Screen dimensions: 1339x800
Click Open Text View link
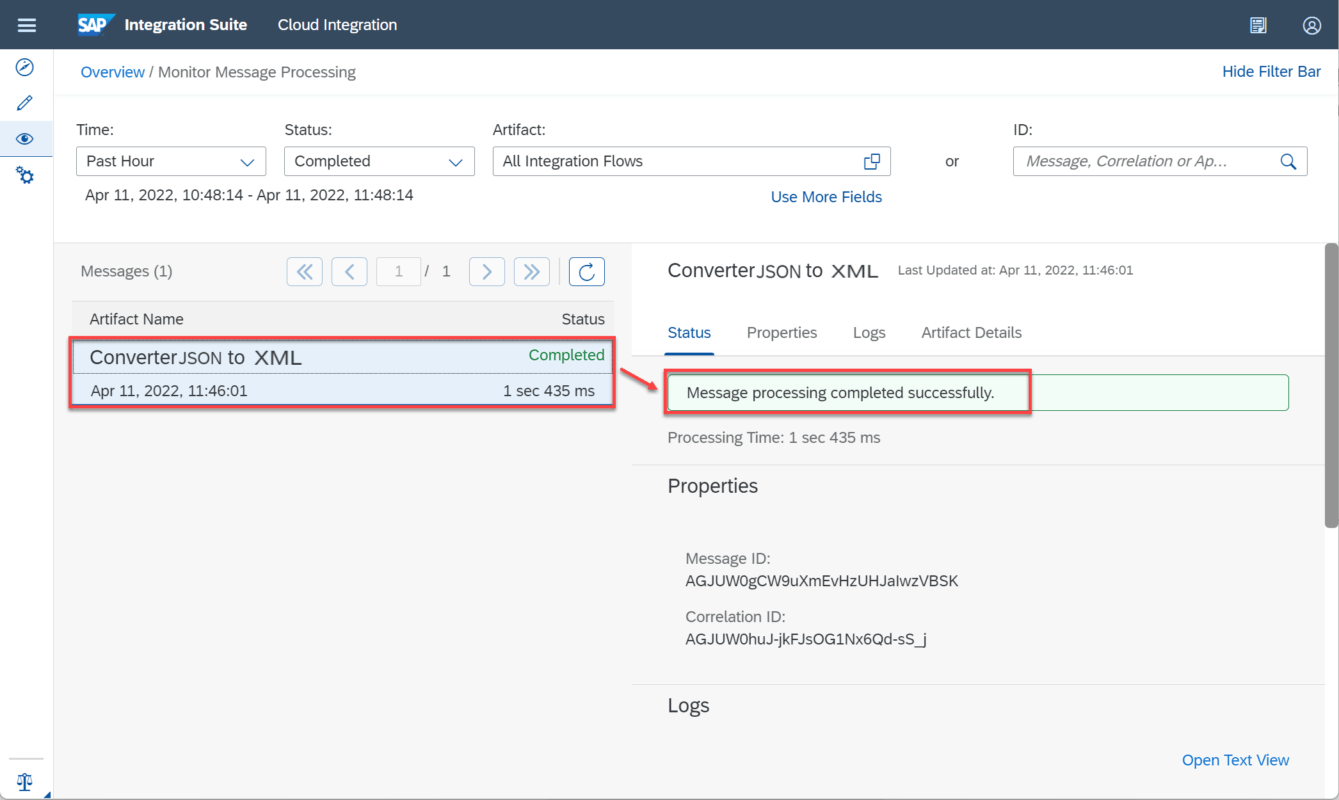[1235, 760]
